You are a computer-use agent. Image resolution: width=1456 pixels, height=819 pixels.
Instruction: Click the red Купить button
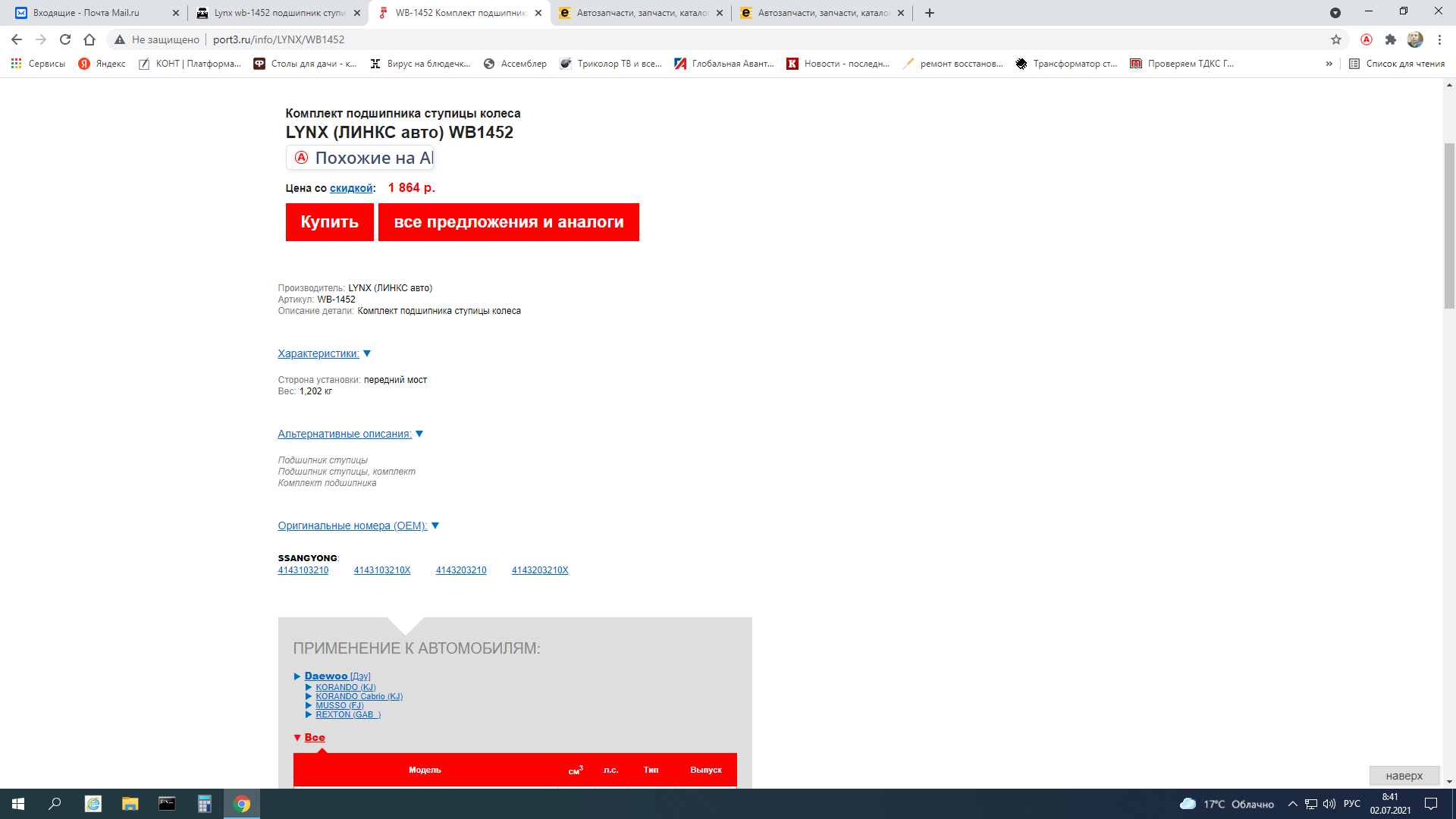click(x=329, y=222)
